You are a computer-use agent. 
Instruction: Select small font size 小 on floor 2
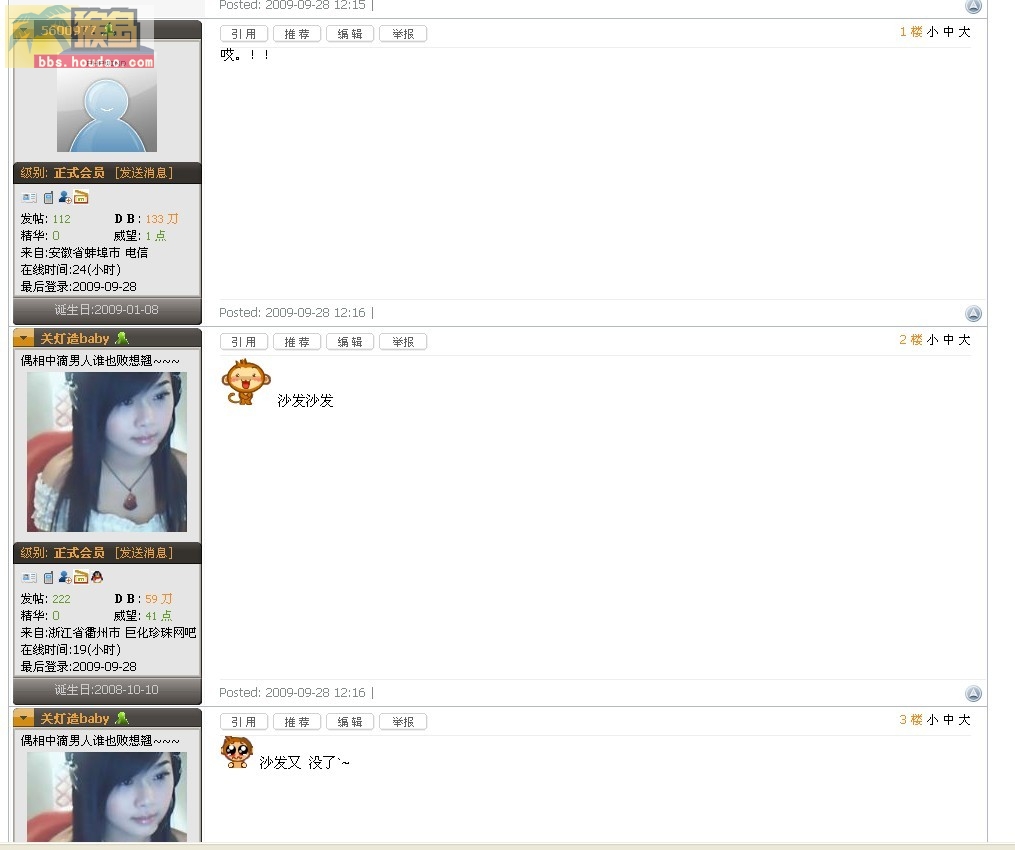tap(932, 340)
